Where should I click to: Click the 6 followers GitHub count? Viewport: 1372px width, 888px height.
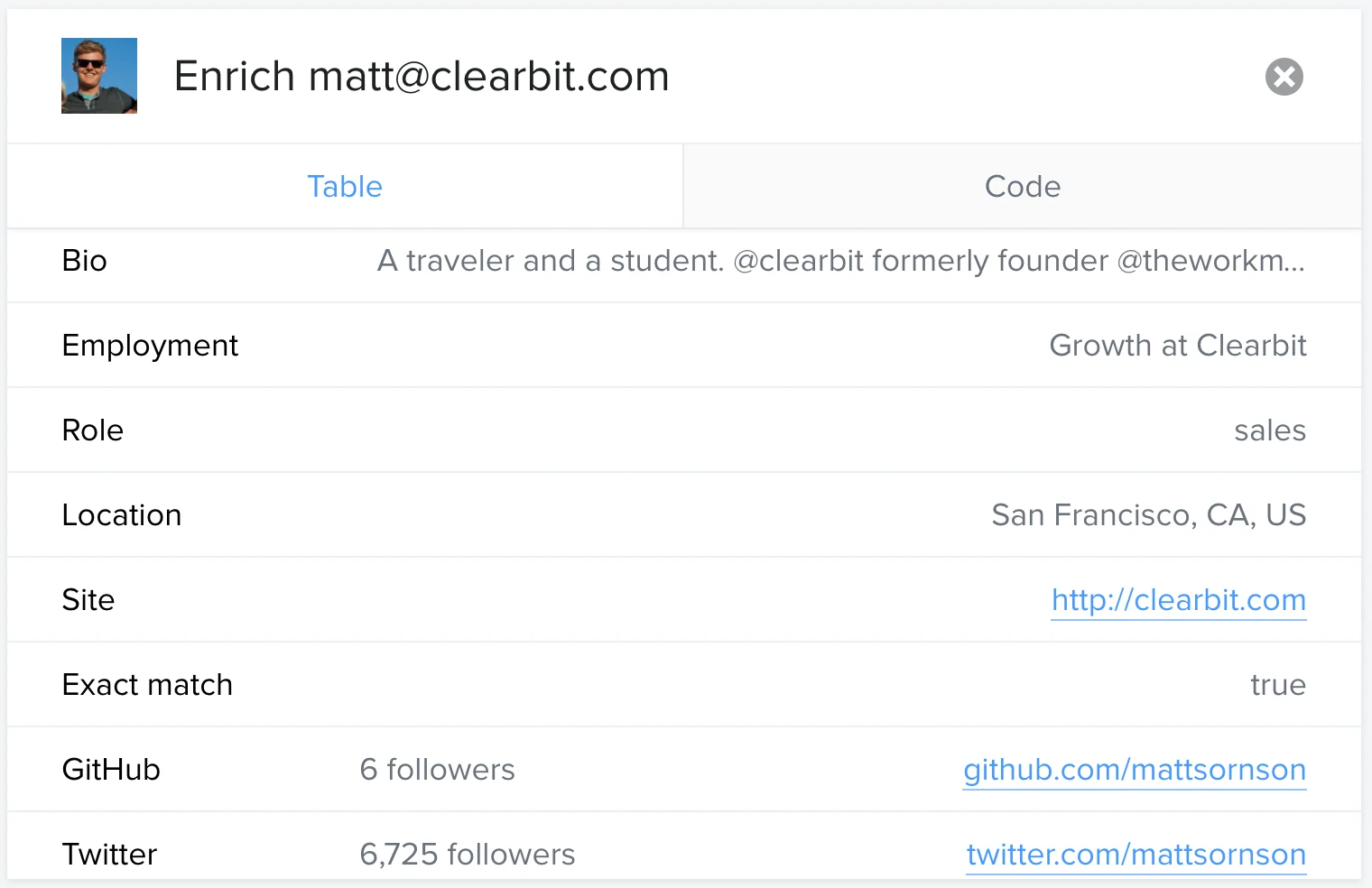[x=437, y=770]
